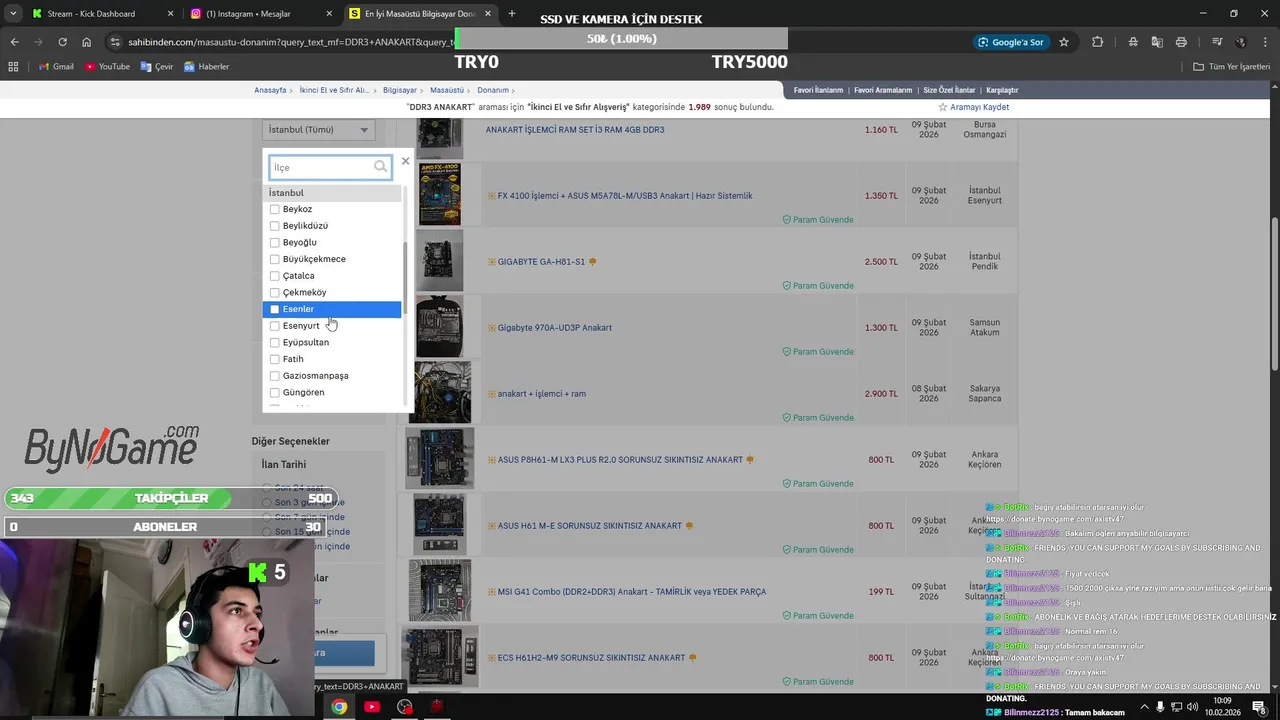
Task: Check the Esenyurt district checkbox
Action: [x=275, y=326]
